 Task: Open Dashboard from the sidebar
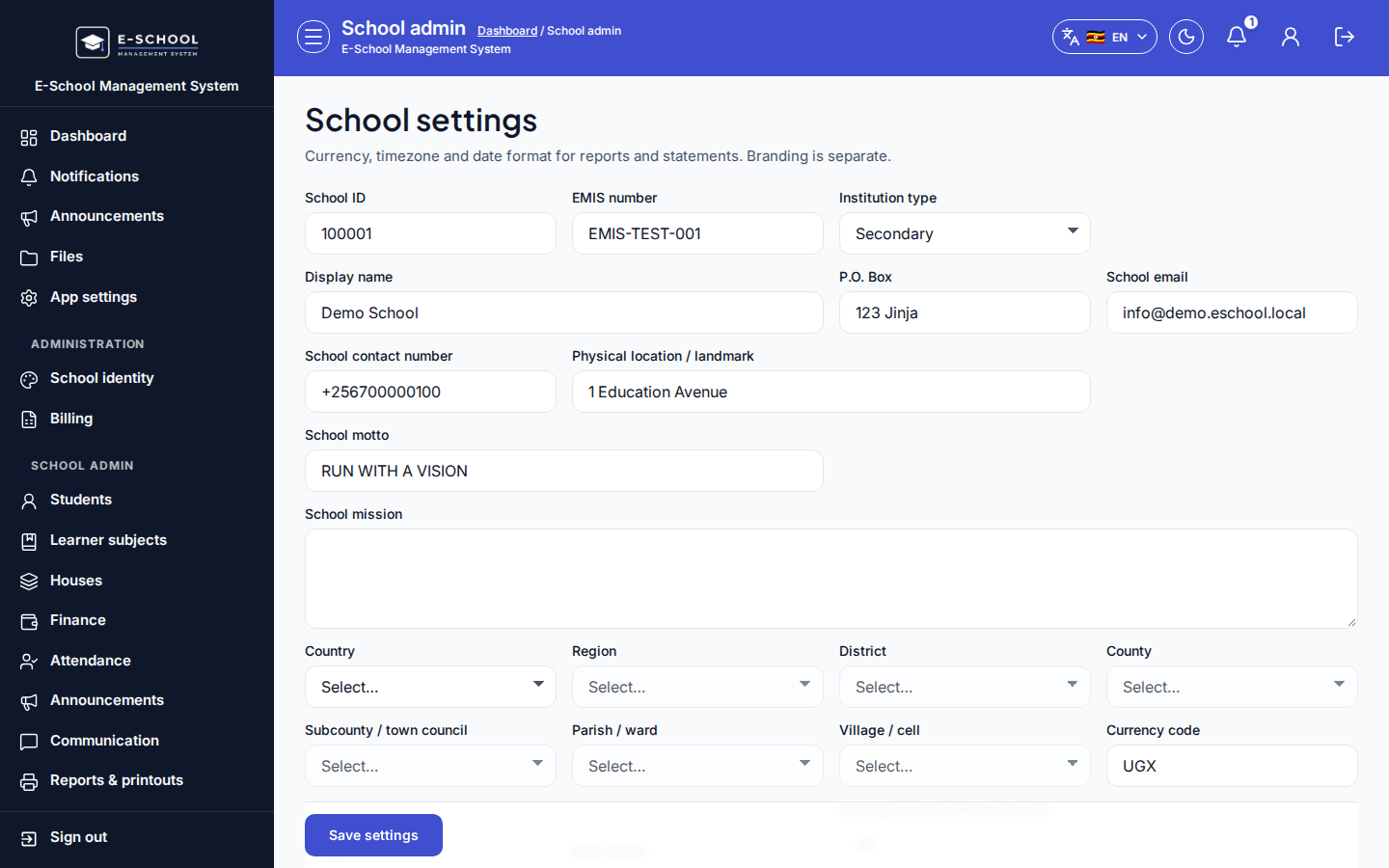click(x=137, y=136)
